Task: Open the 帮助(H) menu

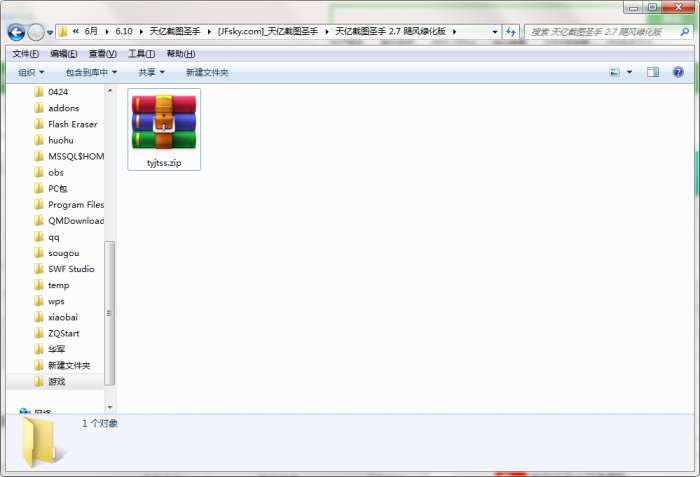Action: coord(181,54)
